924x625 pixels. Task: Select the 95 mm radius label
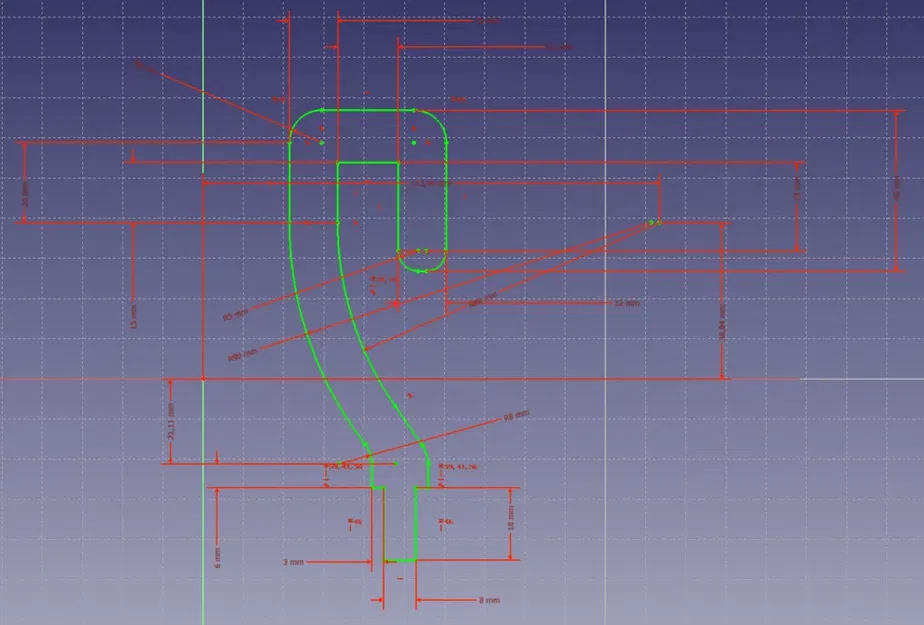pos(235,315)
